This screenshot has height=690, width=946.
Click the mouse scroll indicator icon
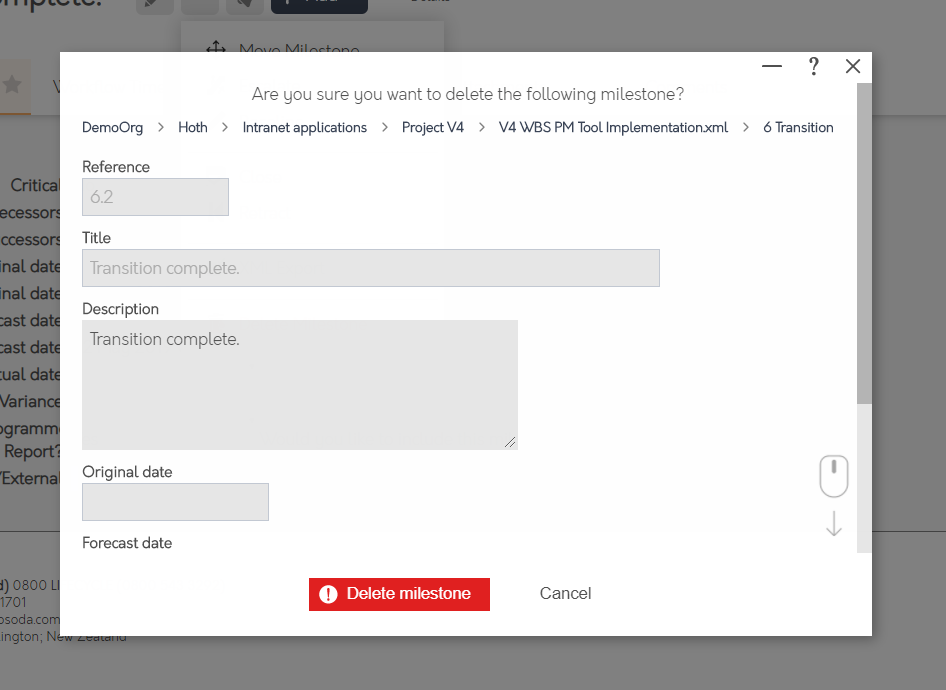(x=833, y=475)
